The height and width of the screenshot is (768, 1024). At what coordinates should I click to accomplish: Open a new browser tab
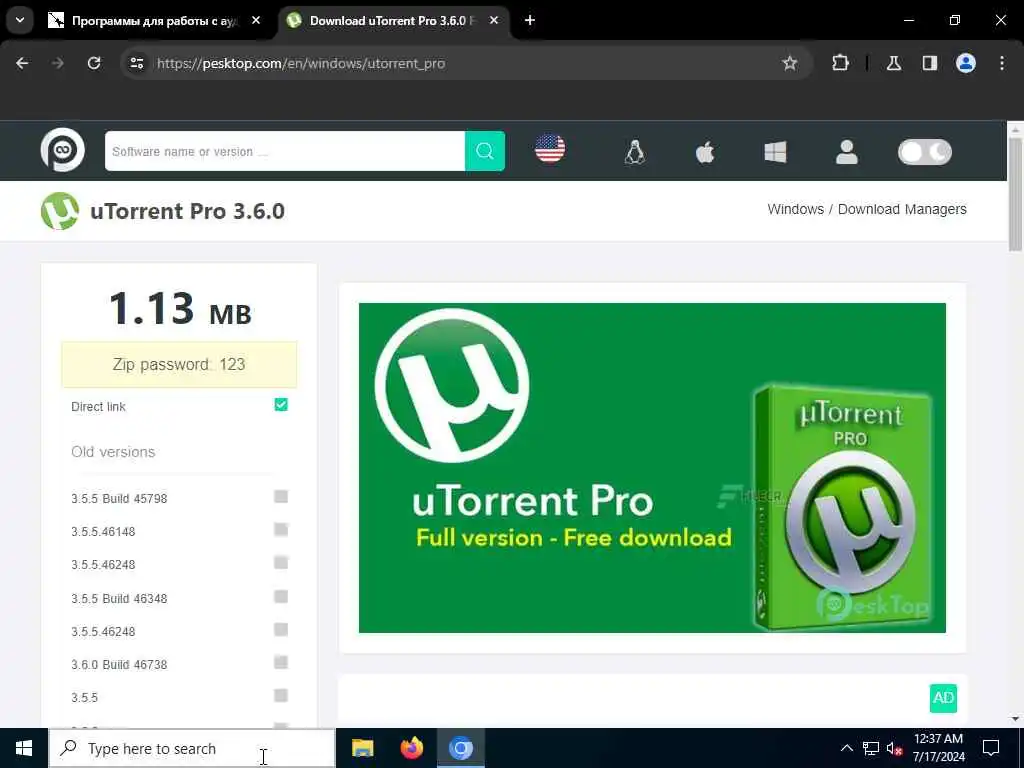click(530, 20)
